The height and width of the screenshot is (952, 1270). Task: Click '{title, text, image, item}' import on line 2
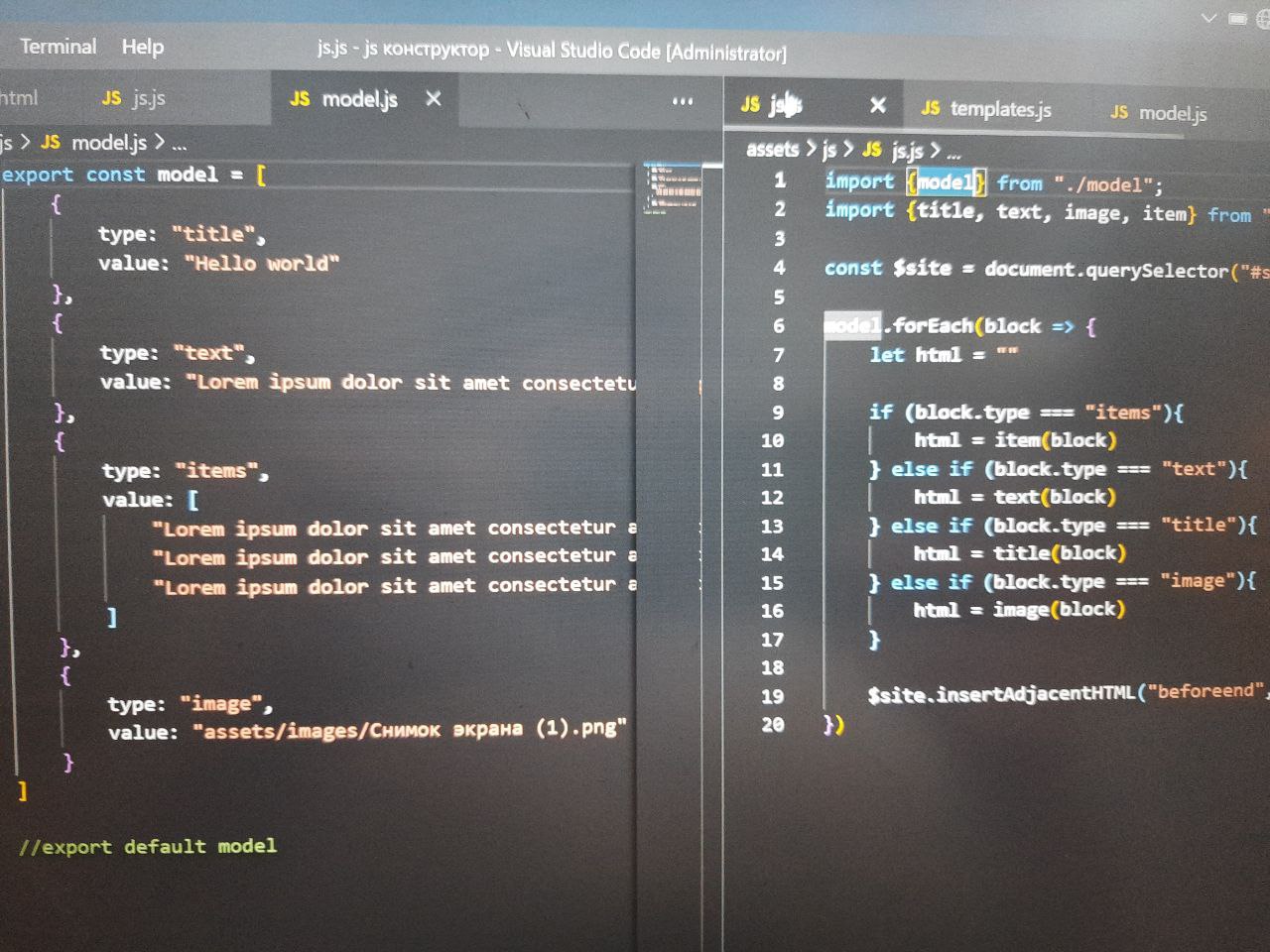(1051, 212)
